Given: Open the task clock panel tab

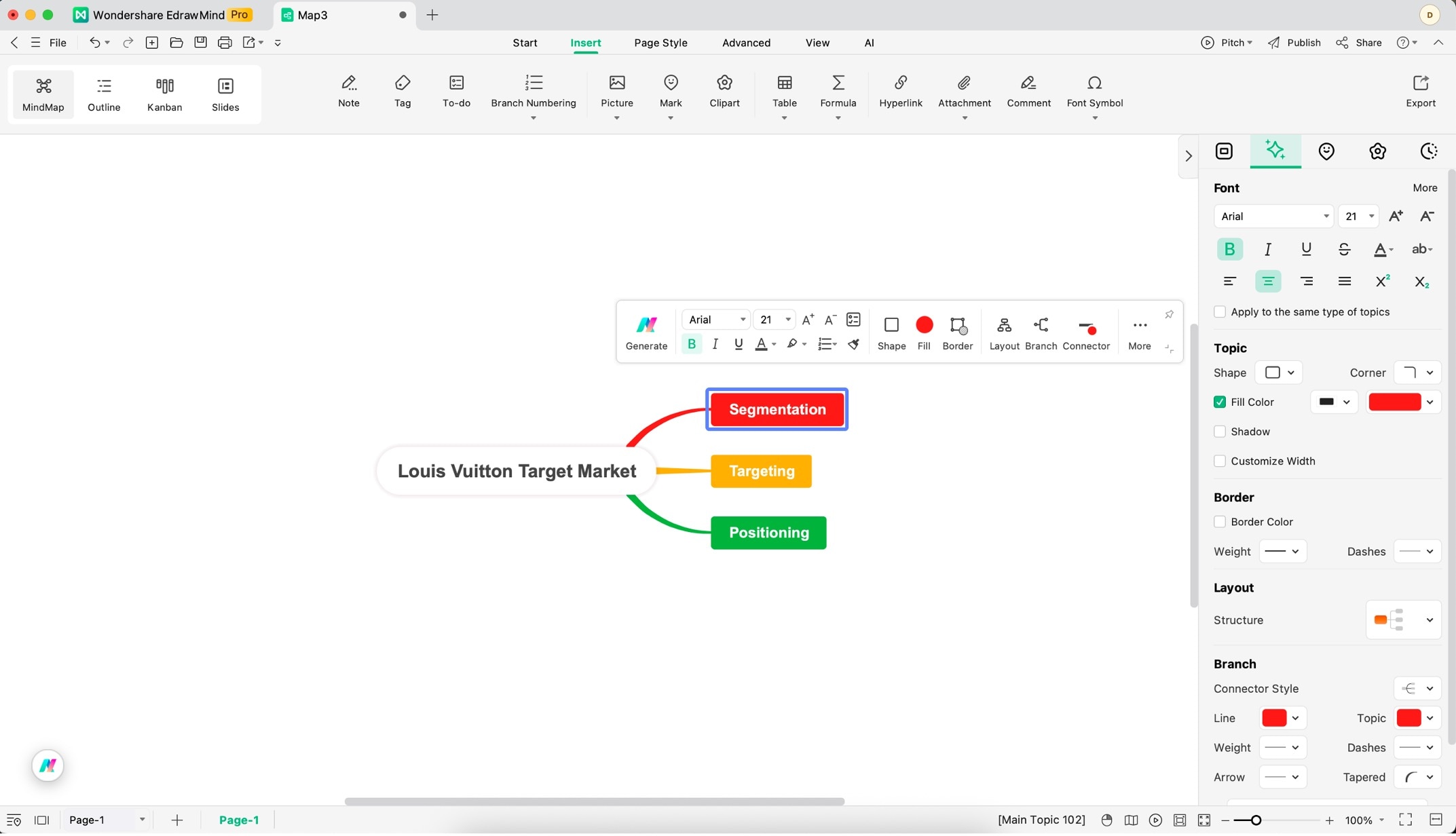Looking at the screenshot, I should [1429, 151].
